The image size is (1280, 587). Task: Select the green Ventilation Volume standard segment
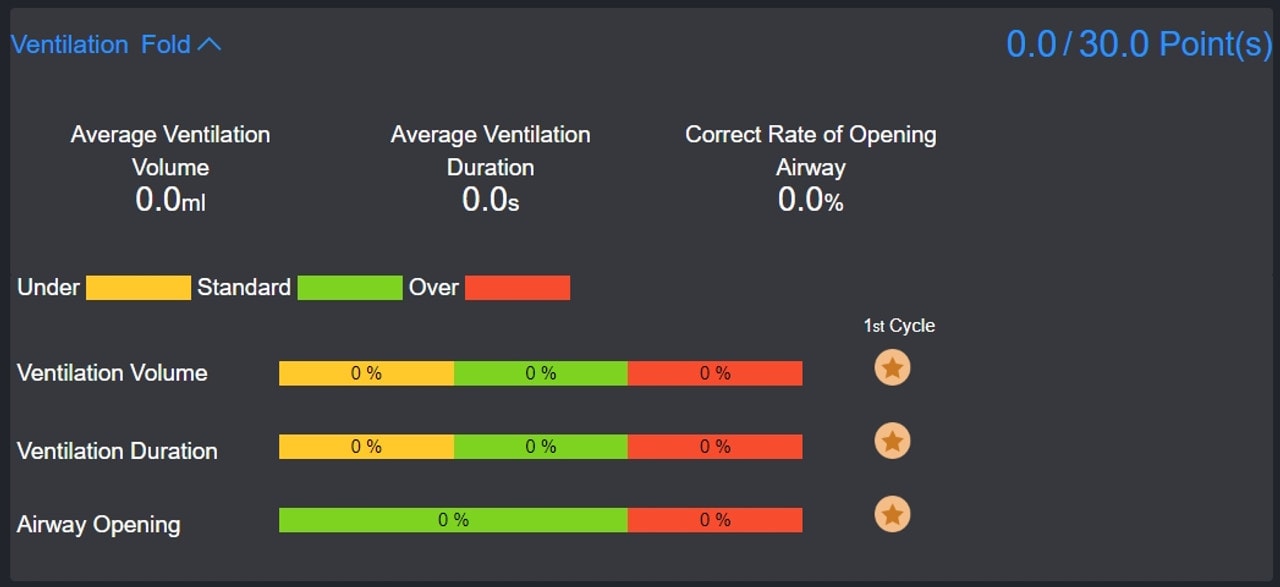point(541,373)
